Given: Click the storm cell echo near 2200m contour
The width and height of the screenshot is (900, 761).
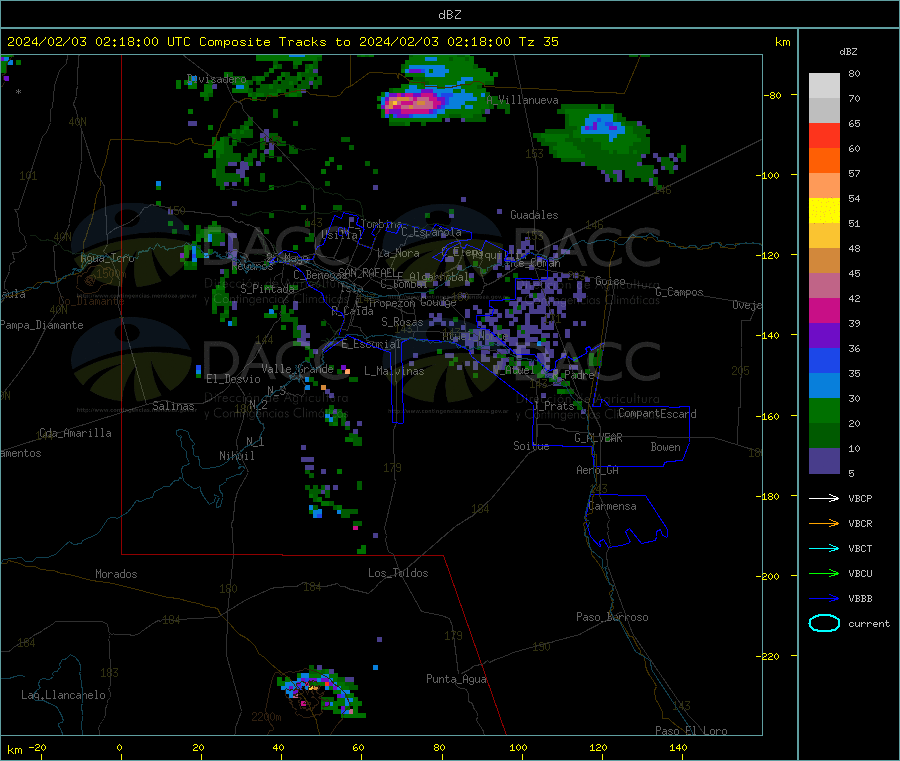Looking at the screenshot, I should (321, 693).
